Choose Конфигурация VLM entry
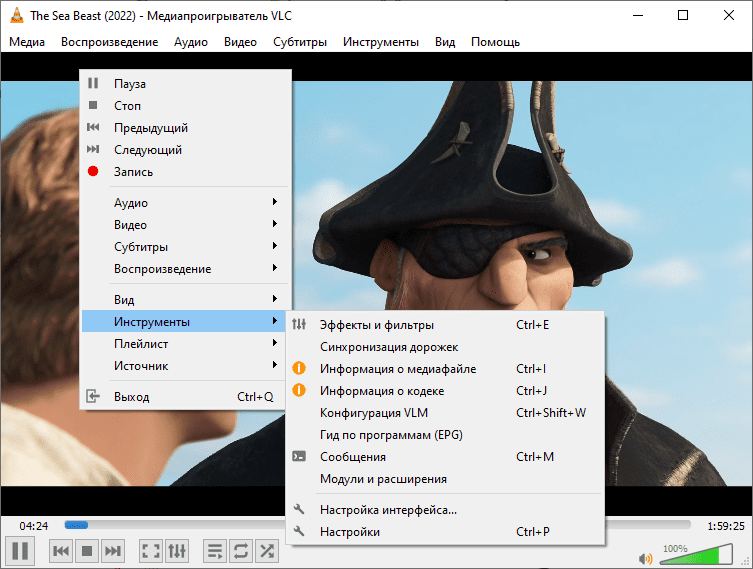 [x=445, y=412]
